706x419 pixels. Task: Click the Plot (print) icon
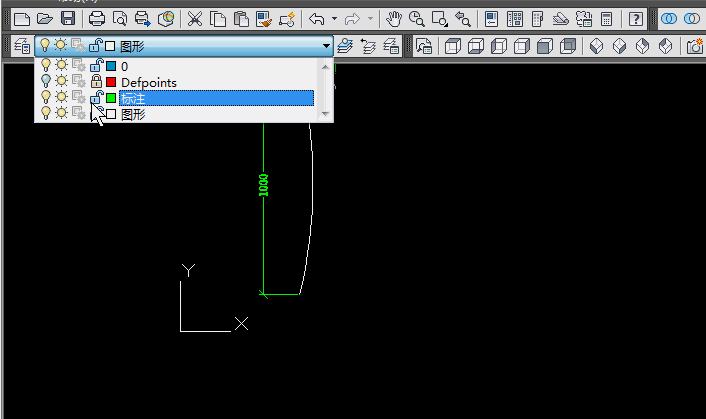pos(97,18)
